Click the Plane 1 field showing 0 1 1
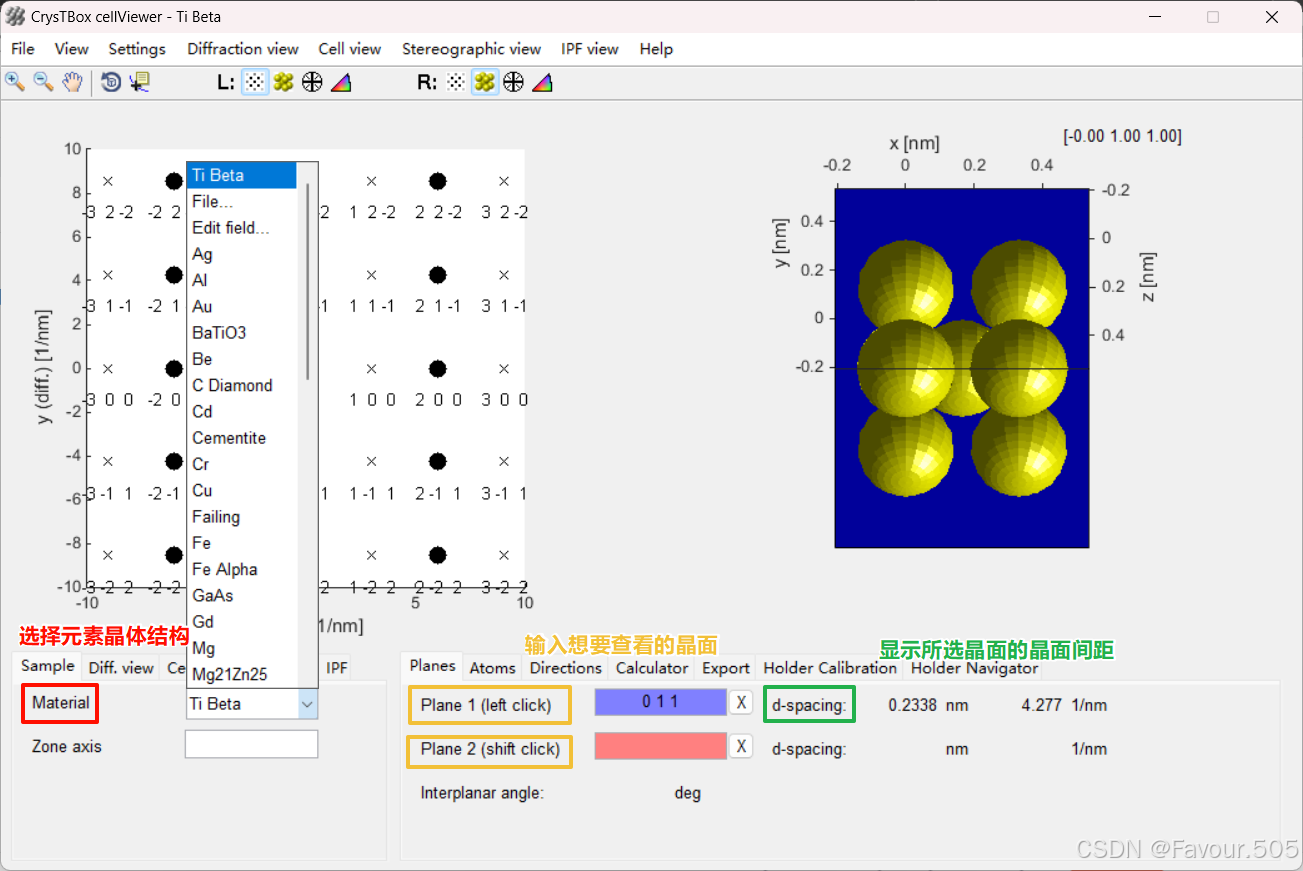 point(660,702)
